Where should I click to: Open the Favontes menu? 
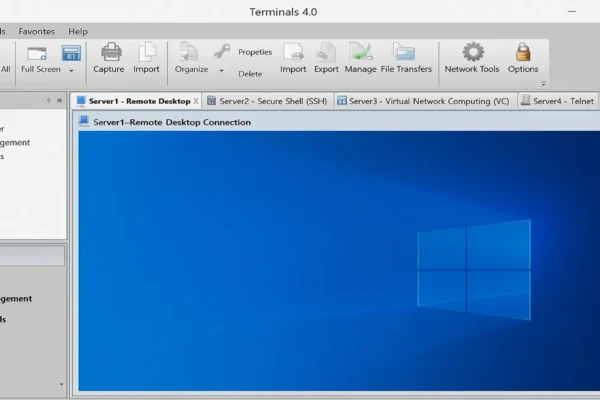37,31
